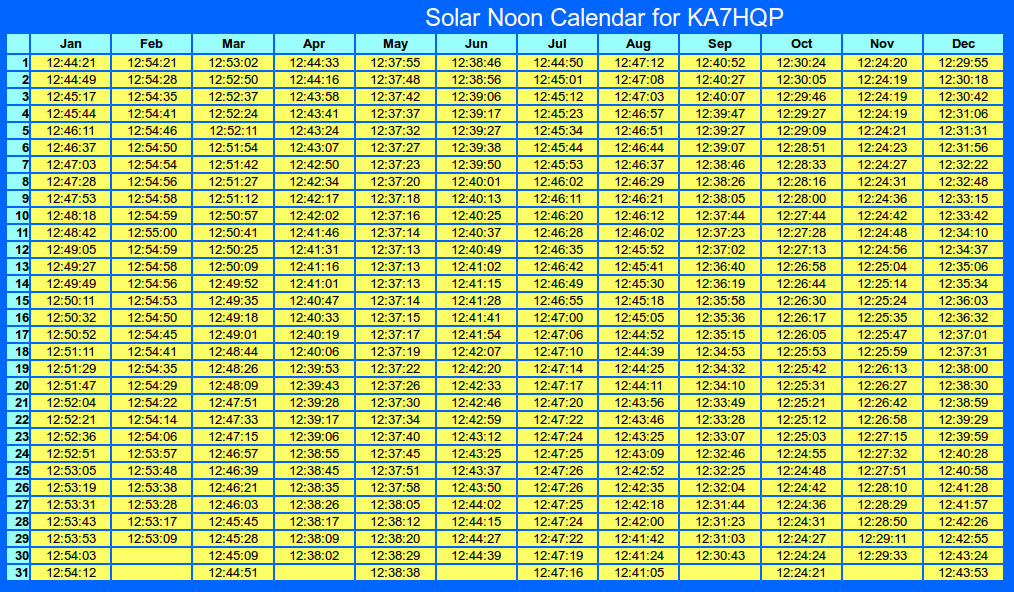The width and height of the screenshot is (1014, 592).
Task: Click day number 31 row label
Action: point(18,573)
